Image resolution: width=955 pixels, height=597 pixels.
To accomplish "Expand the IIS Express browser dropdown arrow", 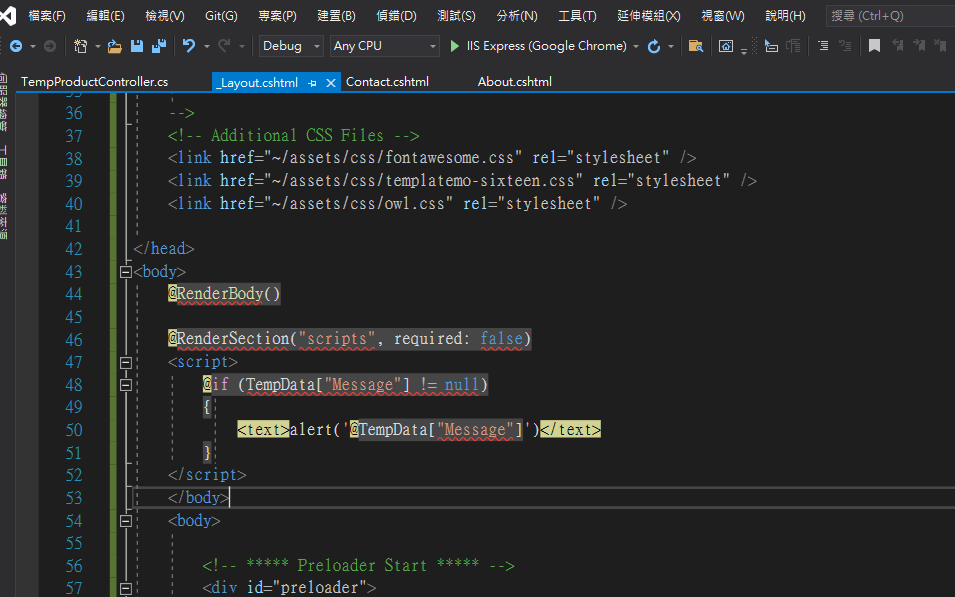I will pos(636,46).
